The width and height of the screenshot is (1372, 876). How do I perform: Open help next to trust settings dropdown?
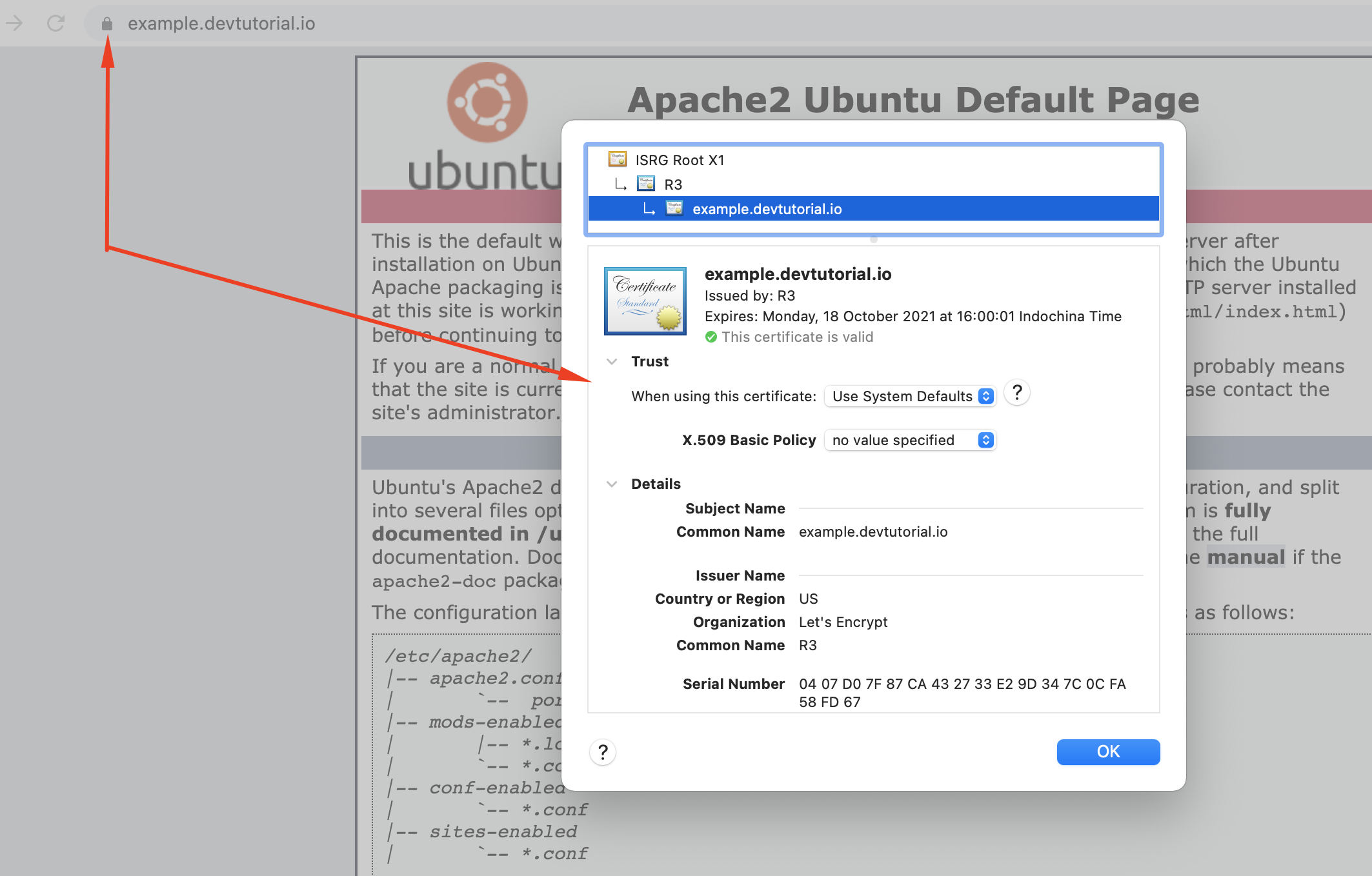click(1017, 393)
